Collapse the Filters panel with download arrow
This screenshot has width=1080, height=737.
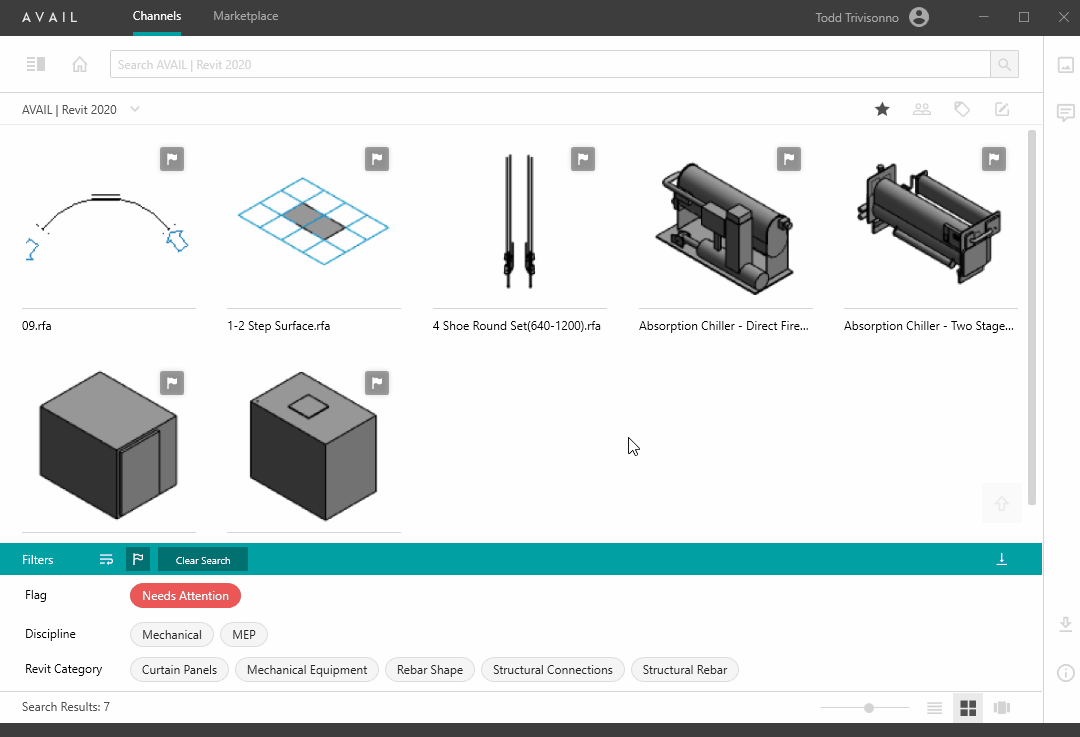[1001, 559]
